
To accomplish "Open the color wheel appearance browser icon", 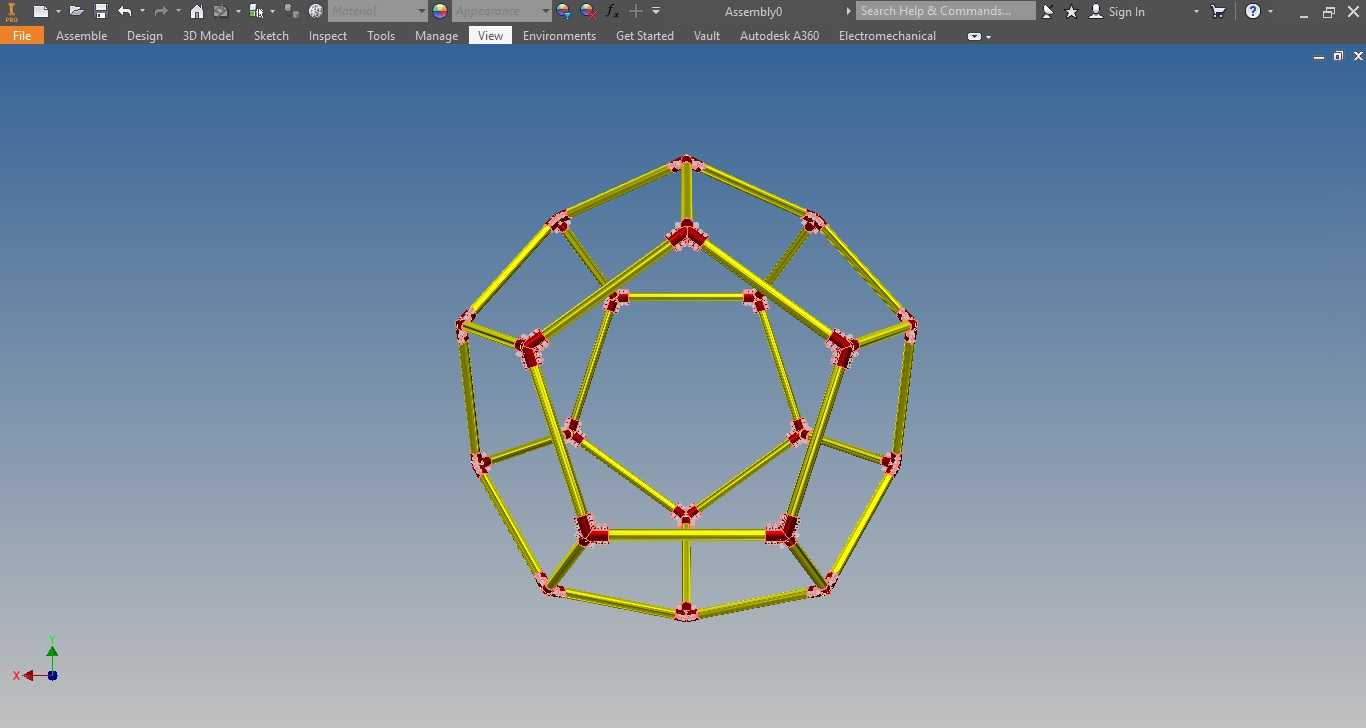I will pyautogui.click(x=440, y=11).
